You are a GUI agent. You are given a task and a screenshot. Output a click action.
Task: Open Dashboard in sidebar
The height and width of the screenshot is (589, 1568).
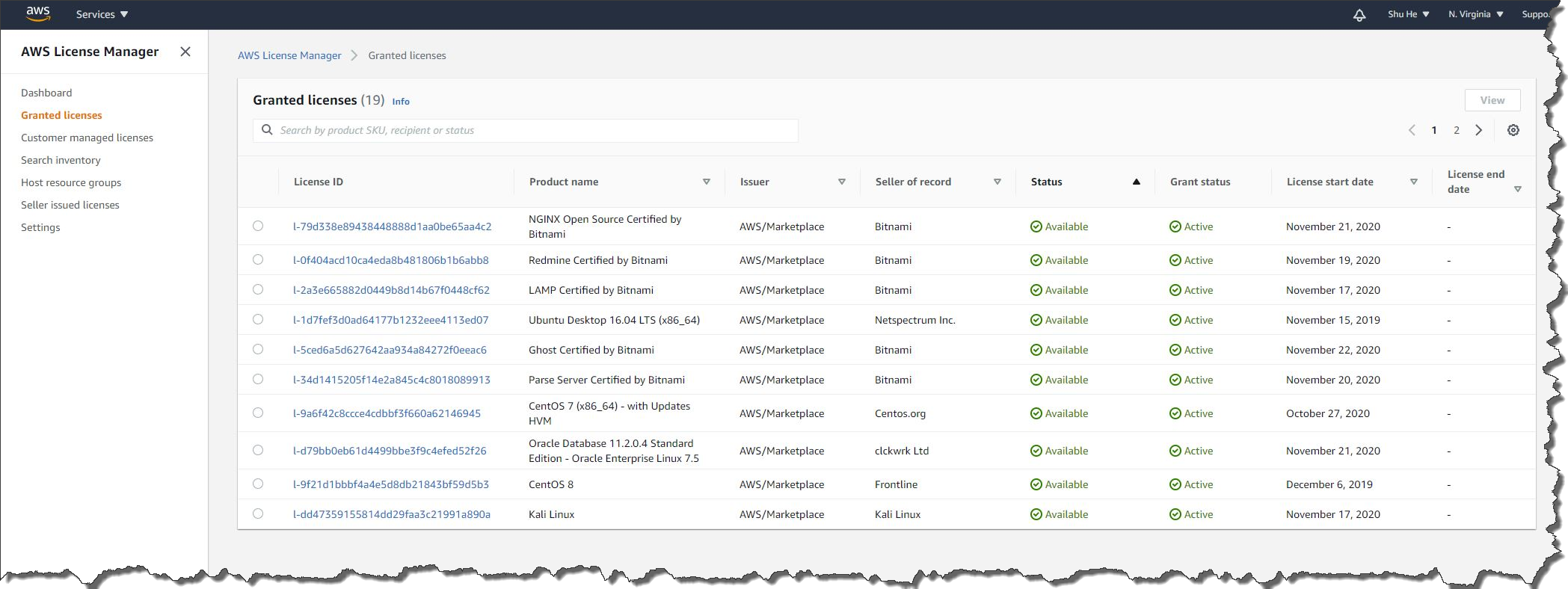pos(46,93)
